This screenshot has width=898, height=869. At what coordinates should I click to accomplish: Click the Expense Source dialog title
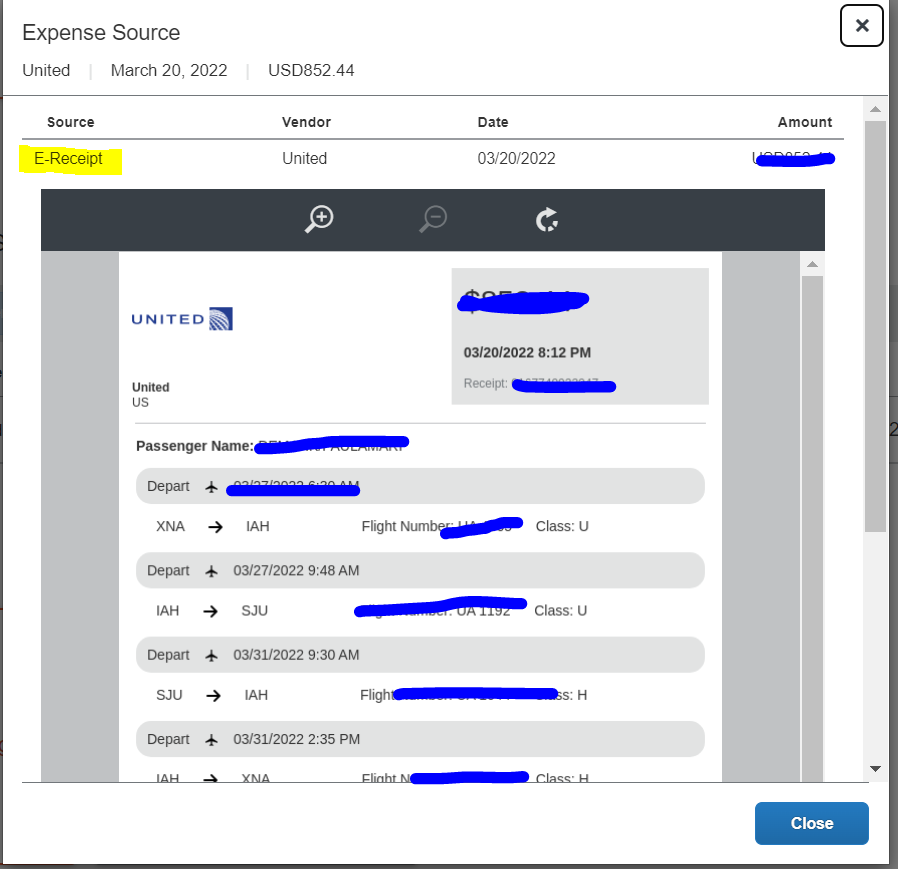click(x=101, y=33)
